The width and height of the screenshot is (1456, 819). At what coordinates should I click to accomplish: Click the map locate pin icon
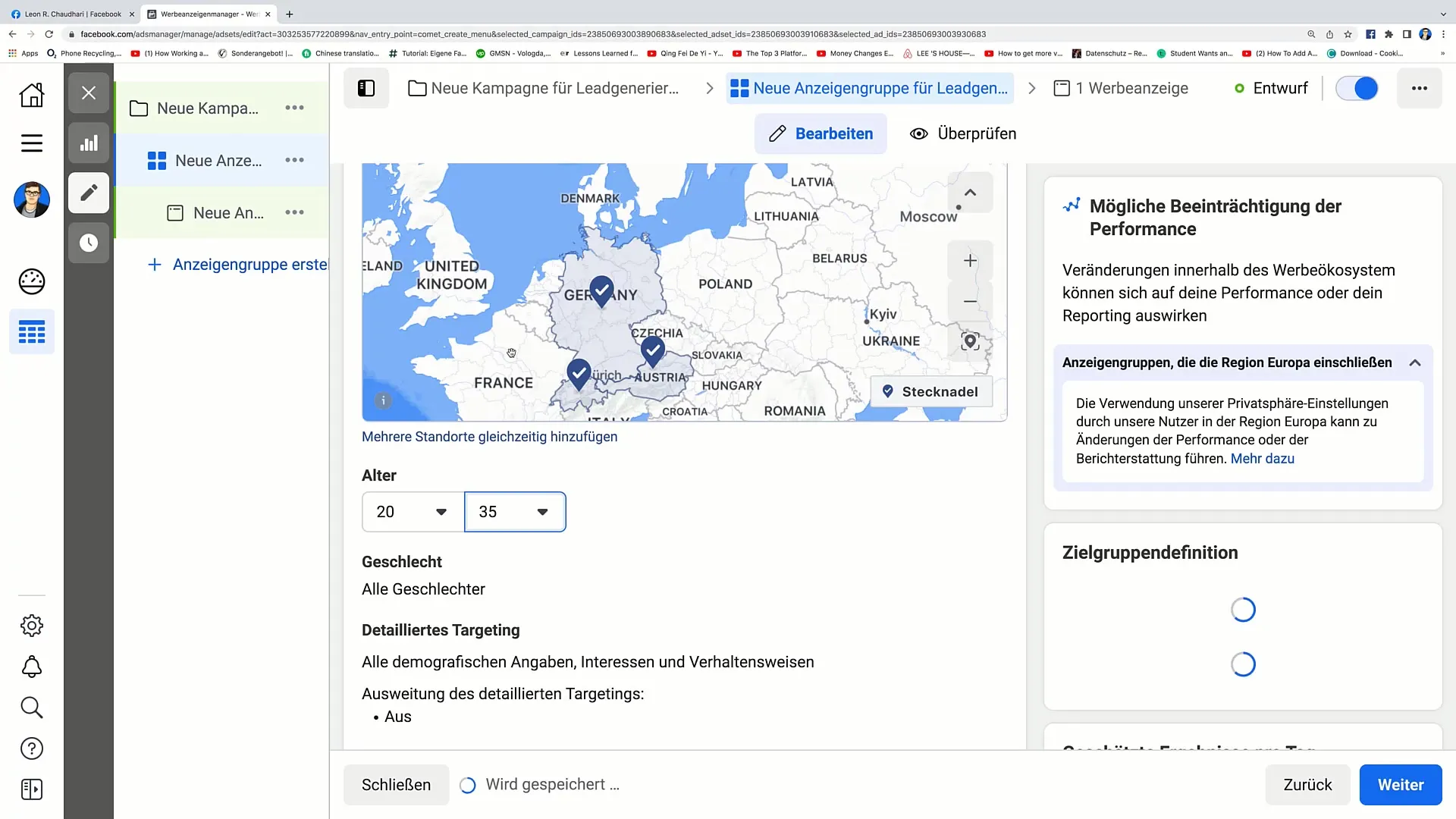970,341
